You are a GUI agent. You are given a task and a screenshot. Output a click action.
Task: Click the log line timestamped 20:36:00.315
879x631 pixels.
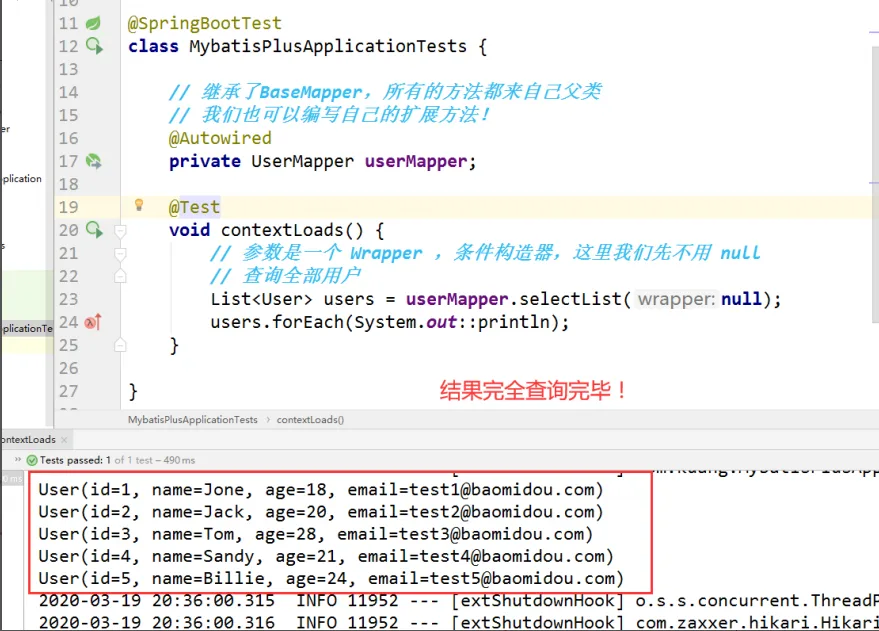[459, 601]
